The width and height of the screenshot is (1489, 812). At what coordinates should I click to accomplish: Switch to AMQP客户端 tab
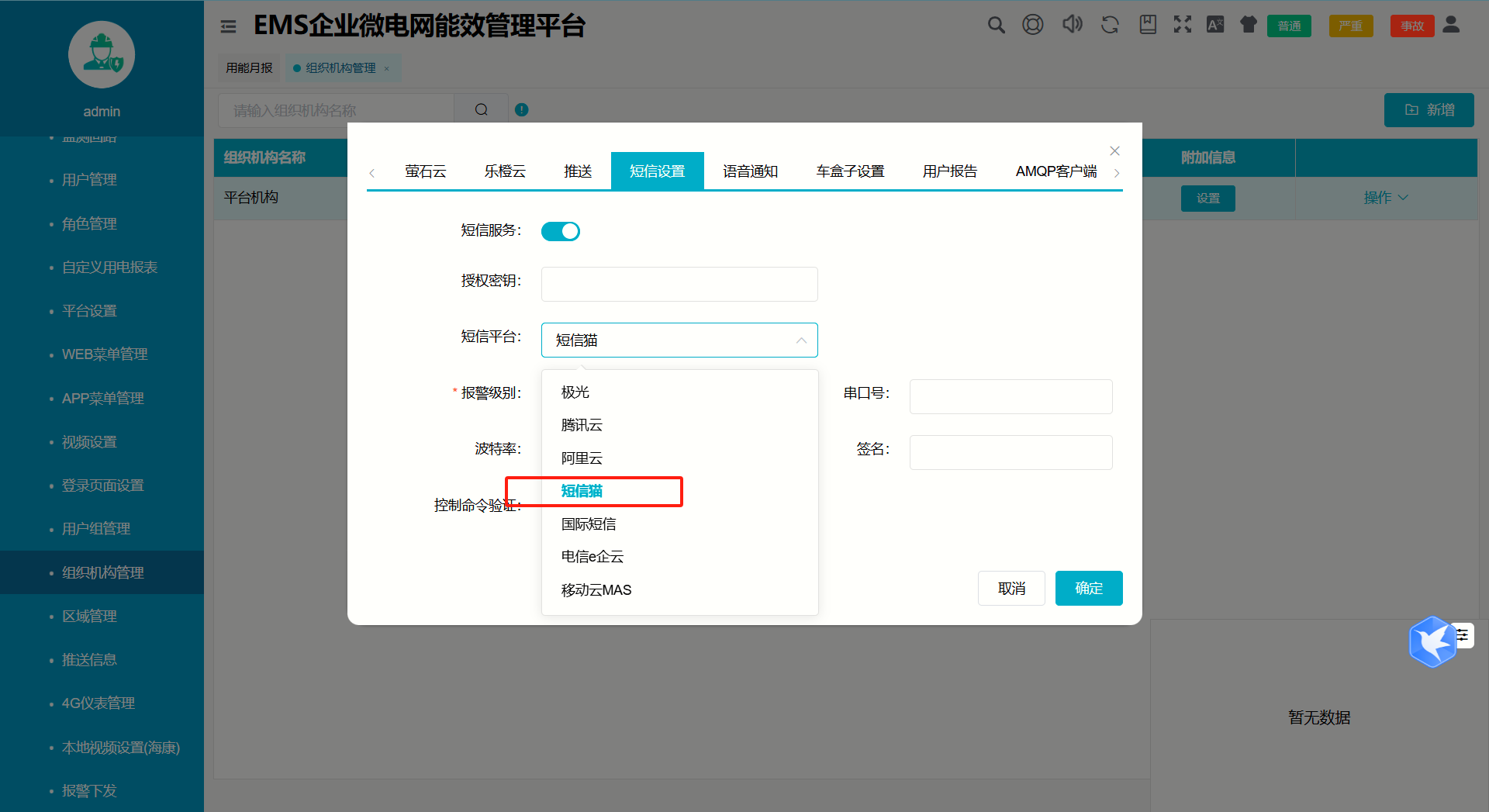pos(1056,171)
